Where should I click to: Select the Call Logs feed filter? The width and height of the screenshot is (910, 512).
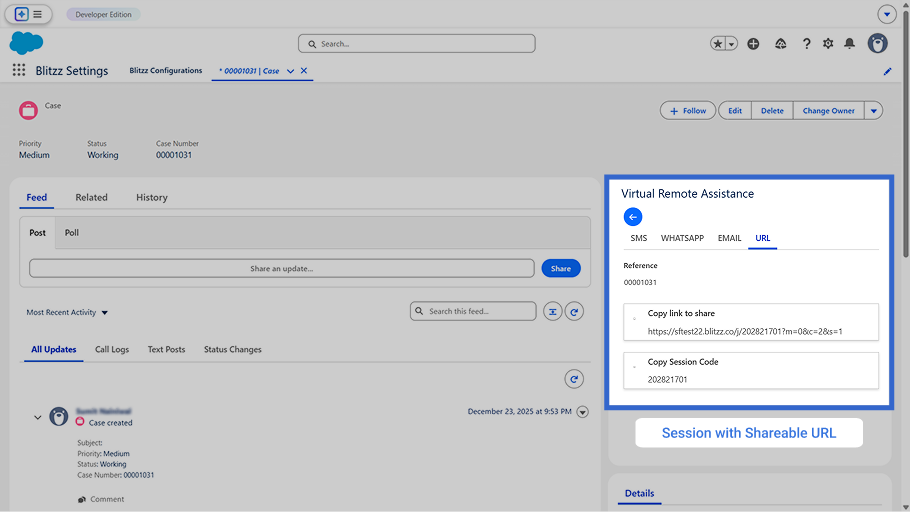pyautogui.click(x=112, y=350)
